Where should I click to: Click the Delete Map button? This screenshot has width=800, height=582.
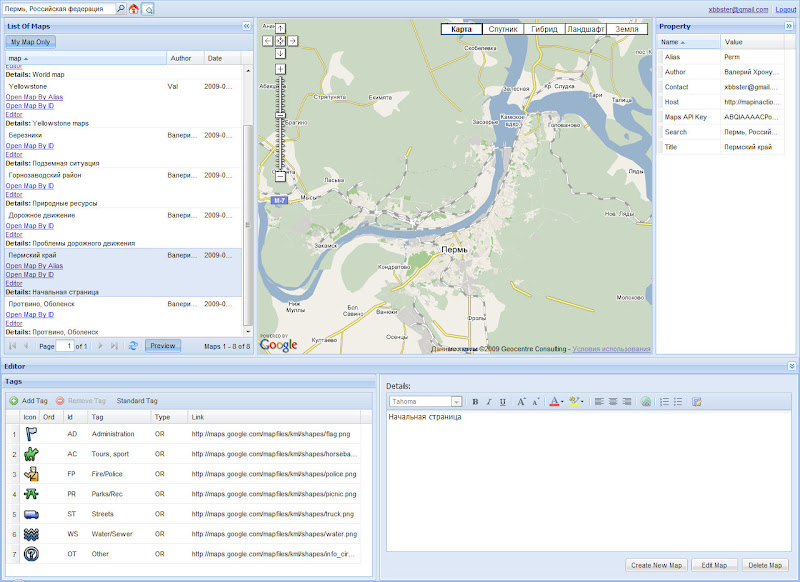point(765,565)
